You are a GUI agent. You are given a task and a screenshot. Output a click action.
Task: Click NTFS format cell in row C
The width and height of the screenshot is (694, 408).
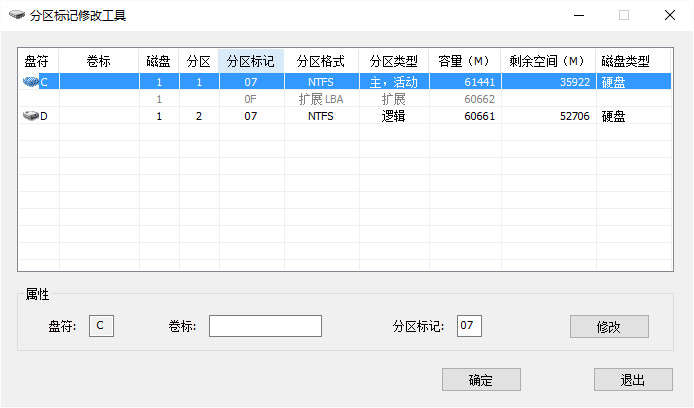point(321,82)
